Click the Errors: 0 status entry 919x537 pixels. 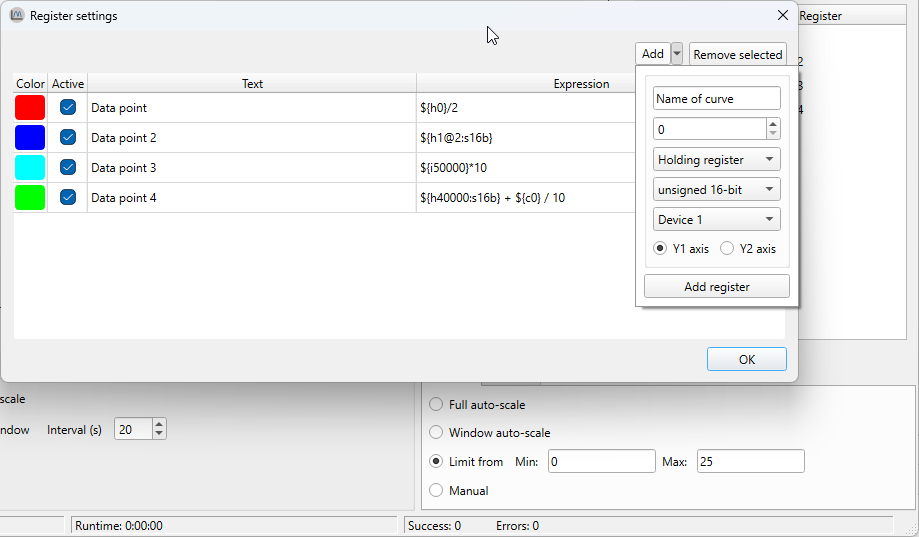coord(518,525)
